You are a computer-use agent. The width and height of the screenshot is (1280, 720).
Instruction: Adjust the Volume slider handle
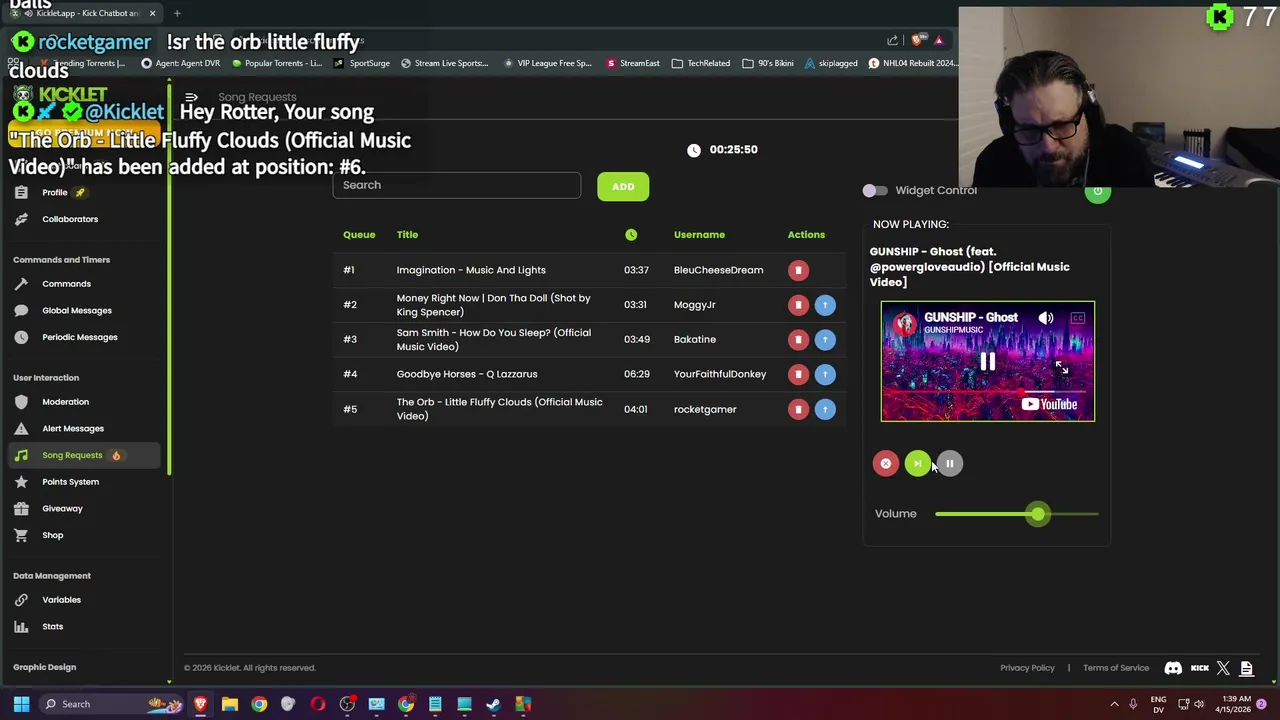point(1038,514)
